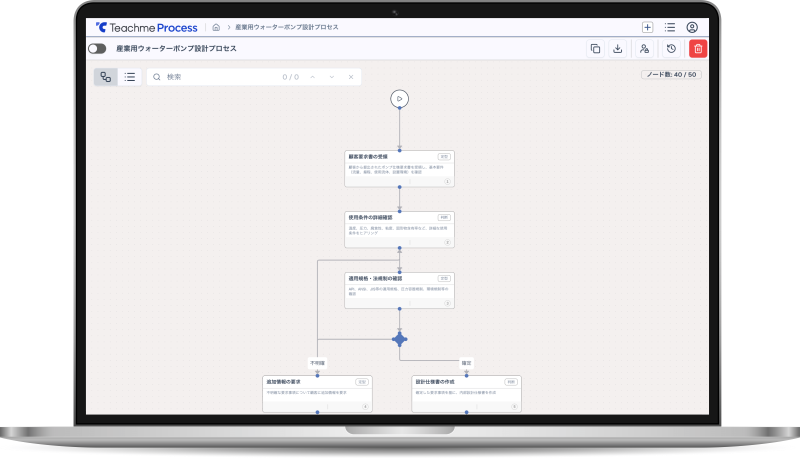
Task: Click the Teachme Process logo
Action: [147, 27]
